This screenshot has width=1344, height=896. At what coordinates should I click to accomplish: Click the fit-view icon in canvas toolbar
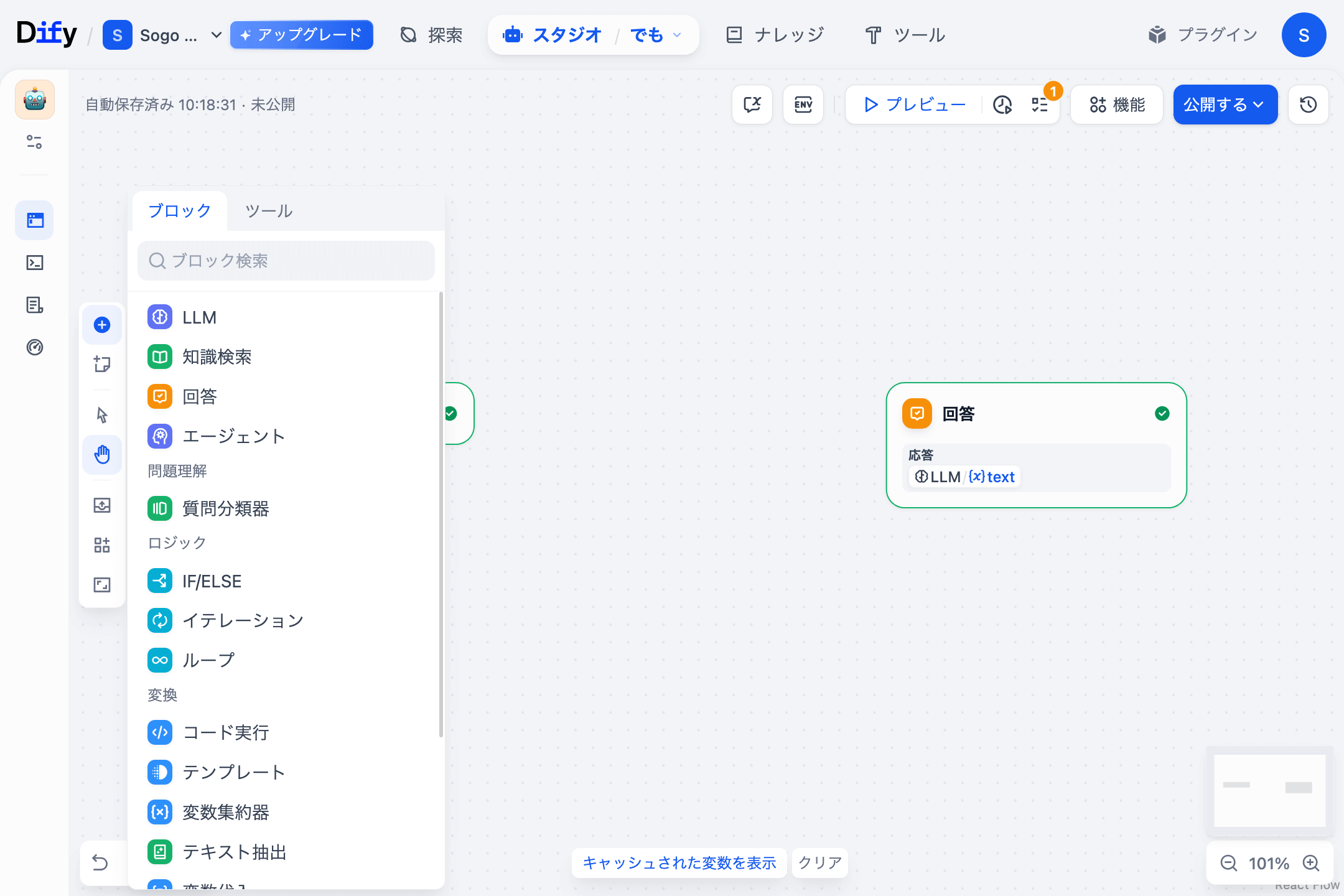click(x=102, y=585)
